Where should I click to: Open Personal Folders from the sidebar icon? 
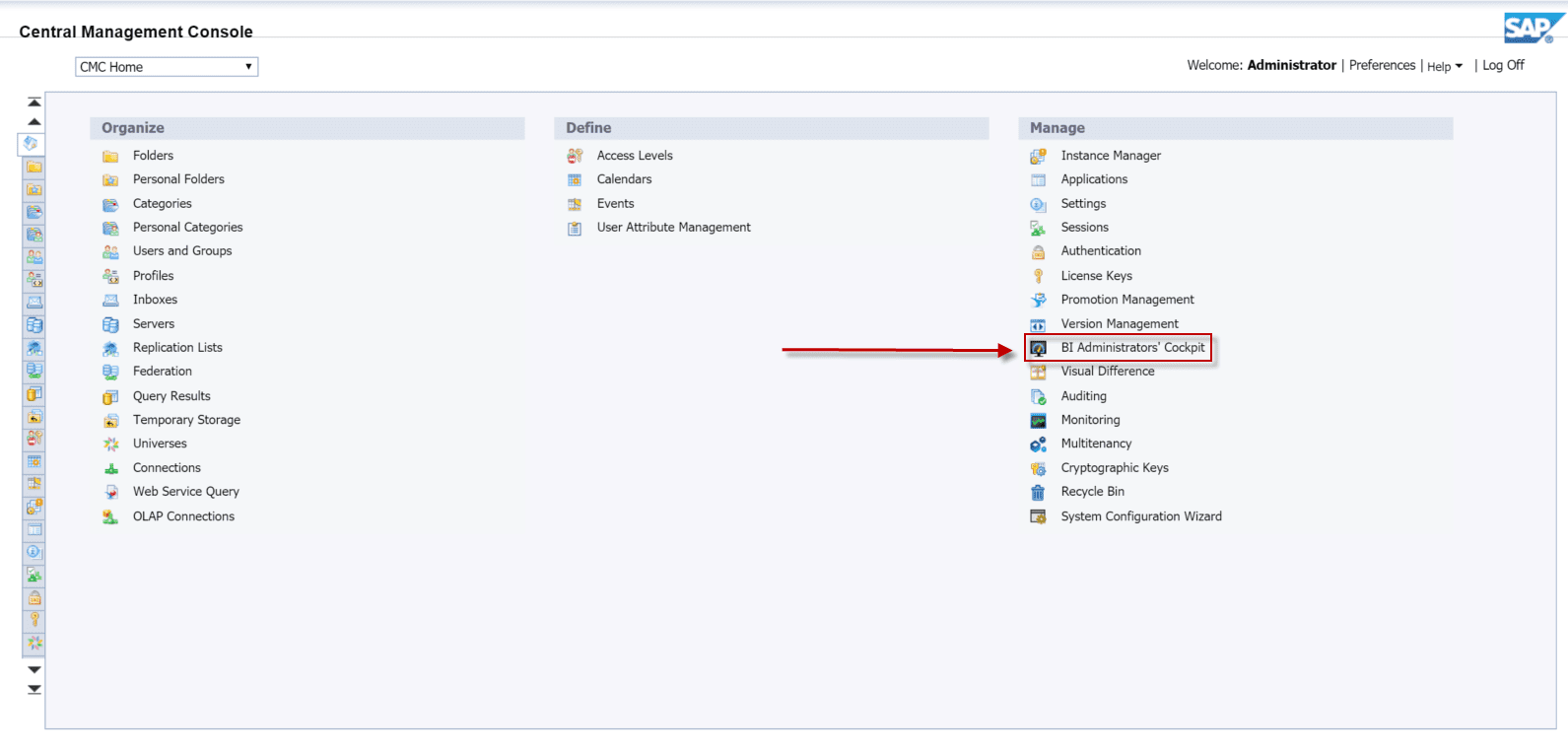[x=34, y=189]
